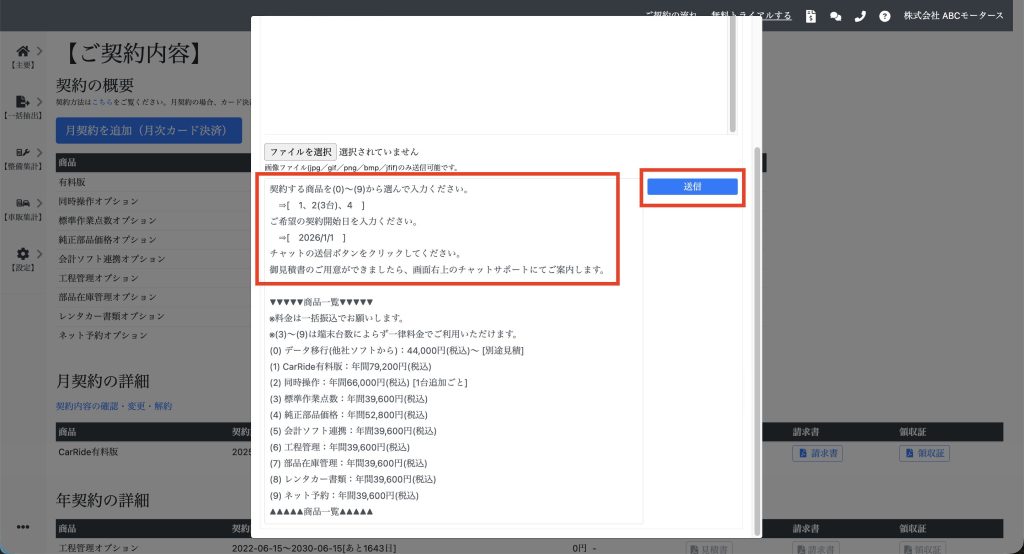Click the invoice dollar icon in top bar
Screen dimensions: 1024x554
(x=811, y=16)
